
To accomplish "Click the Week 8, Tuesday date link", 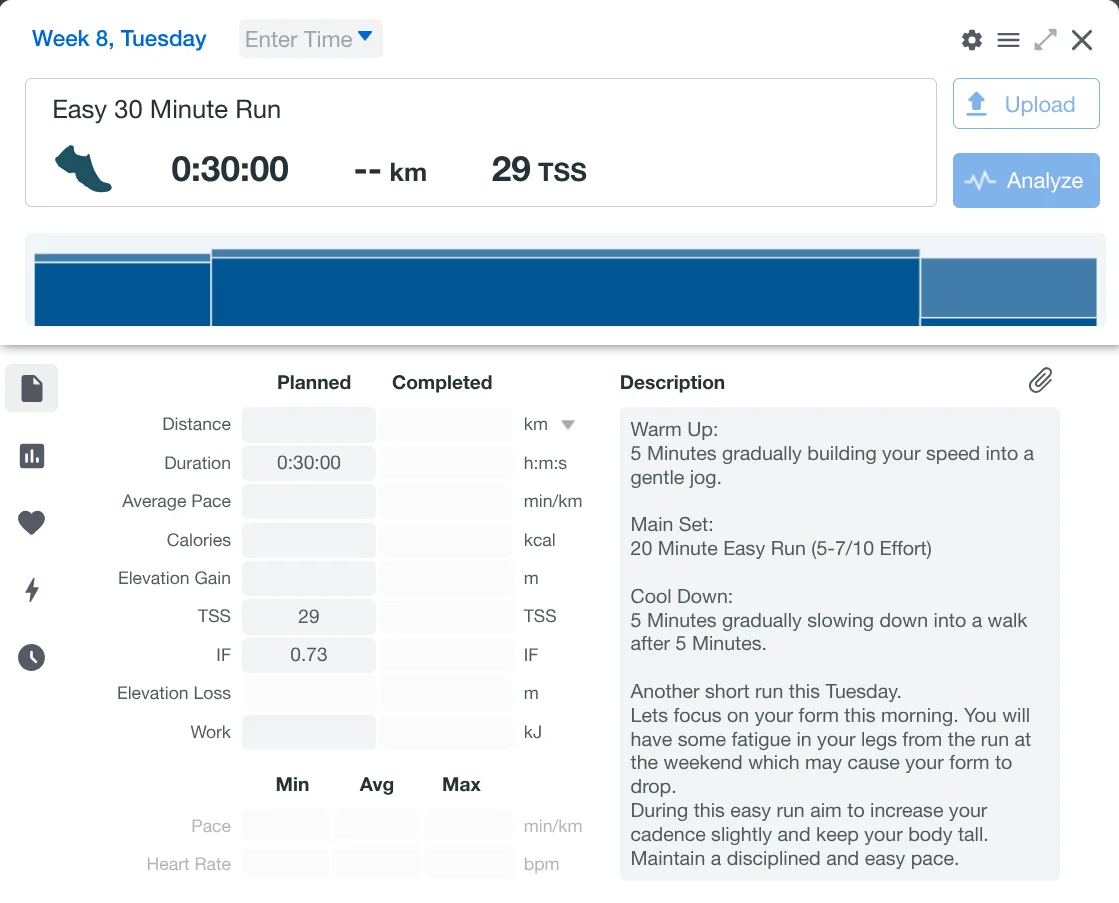I will coord(119,39).
